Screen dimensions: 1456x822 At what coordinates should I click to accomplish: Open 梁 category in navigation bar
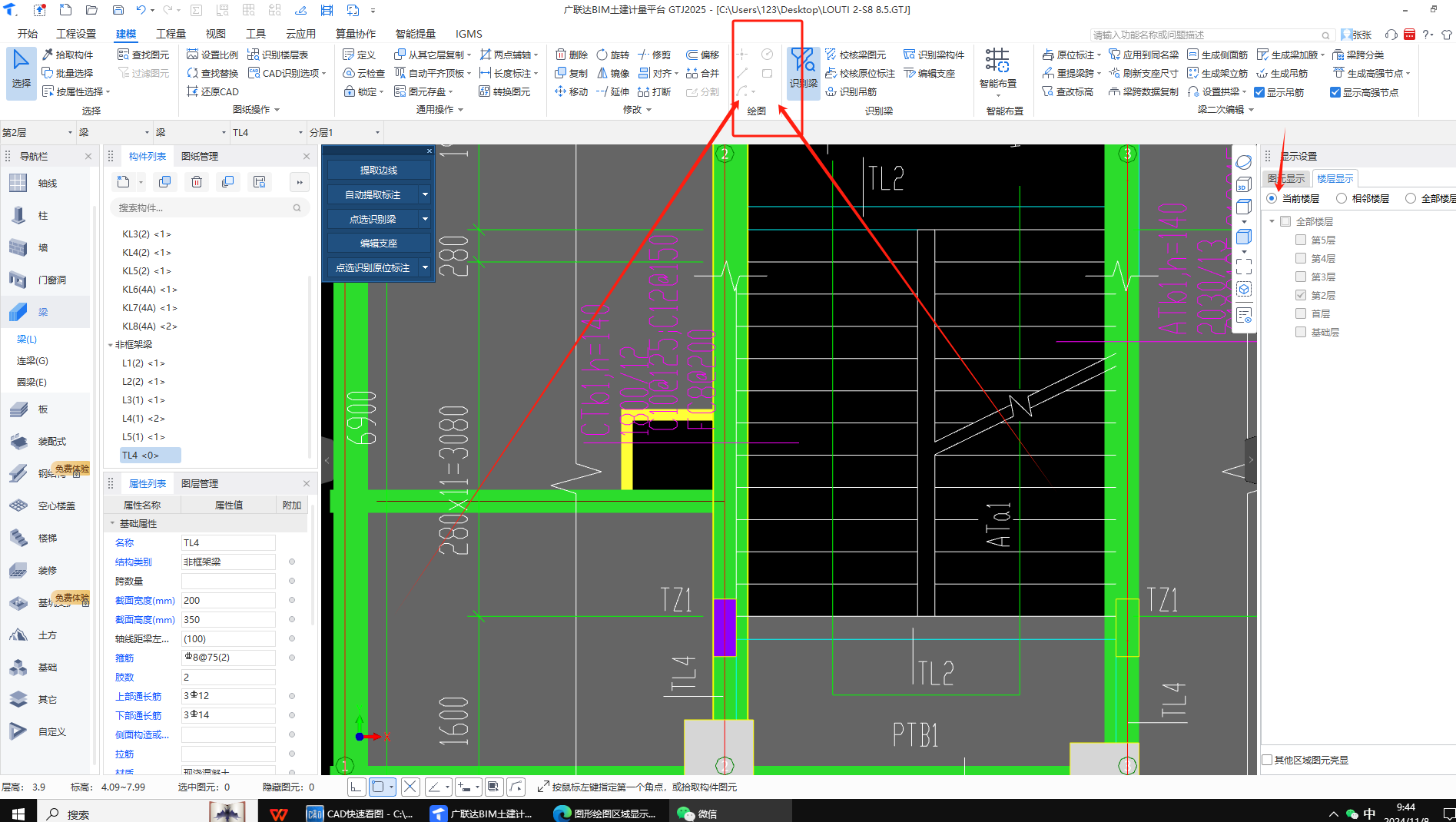point(43,312)
